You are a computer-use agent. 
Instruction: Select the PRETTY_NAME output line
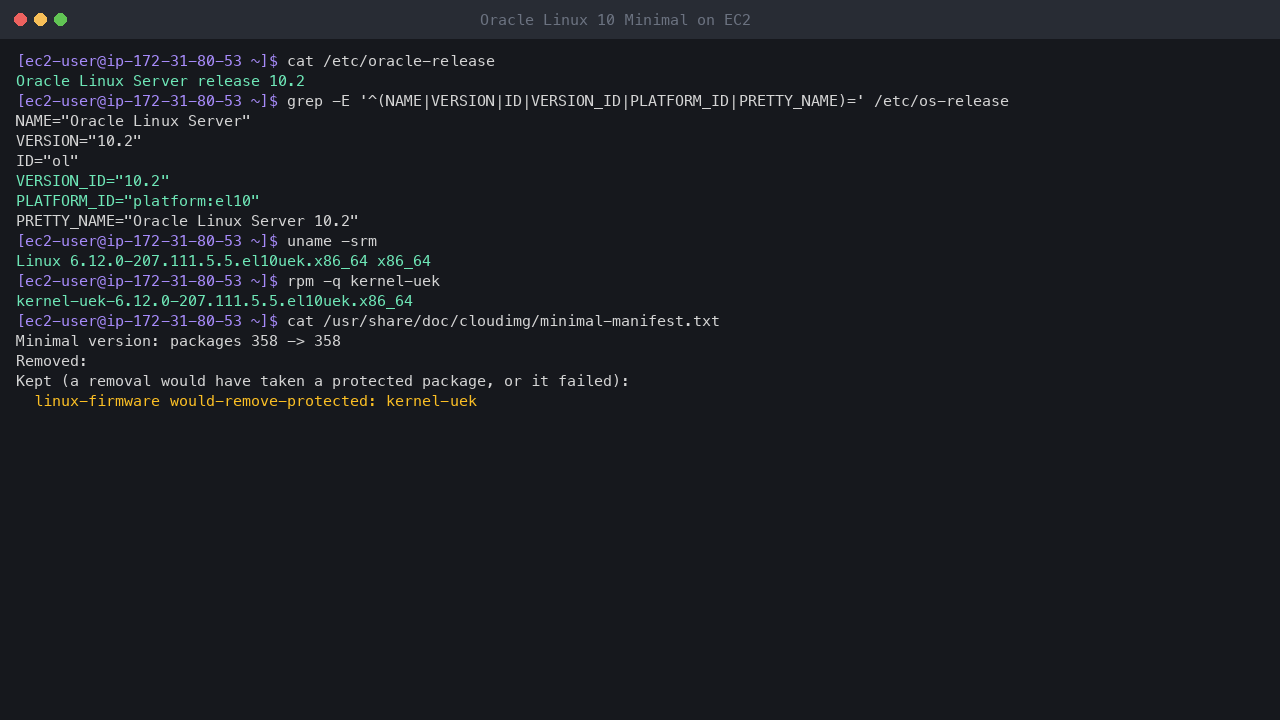187,221
